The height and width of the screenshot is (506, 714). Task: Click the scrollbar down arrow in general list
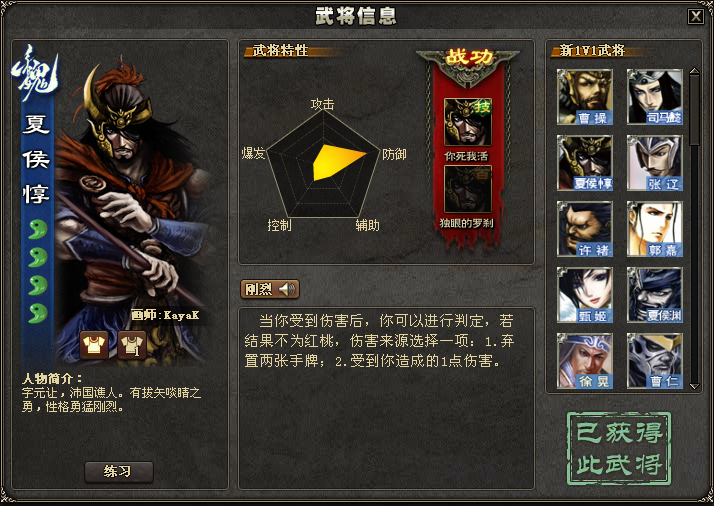click(x=694, y=386)
